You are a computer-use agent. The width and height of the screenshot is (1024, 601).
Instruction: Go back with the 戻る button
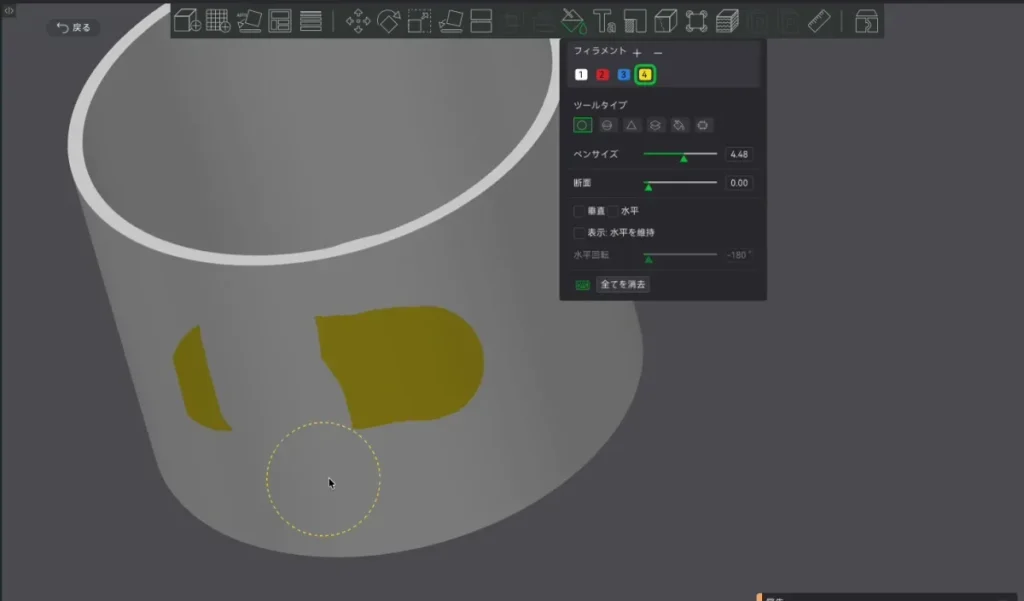(x=73, y=27)
